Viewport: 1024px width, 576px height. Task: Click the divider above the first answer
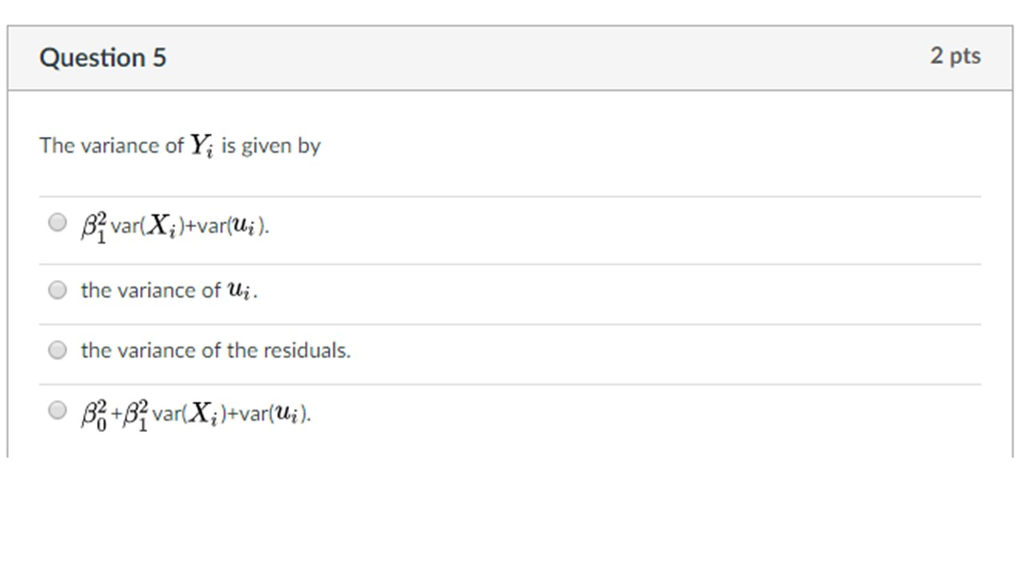pyautogui.click(x=500, y=193)
